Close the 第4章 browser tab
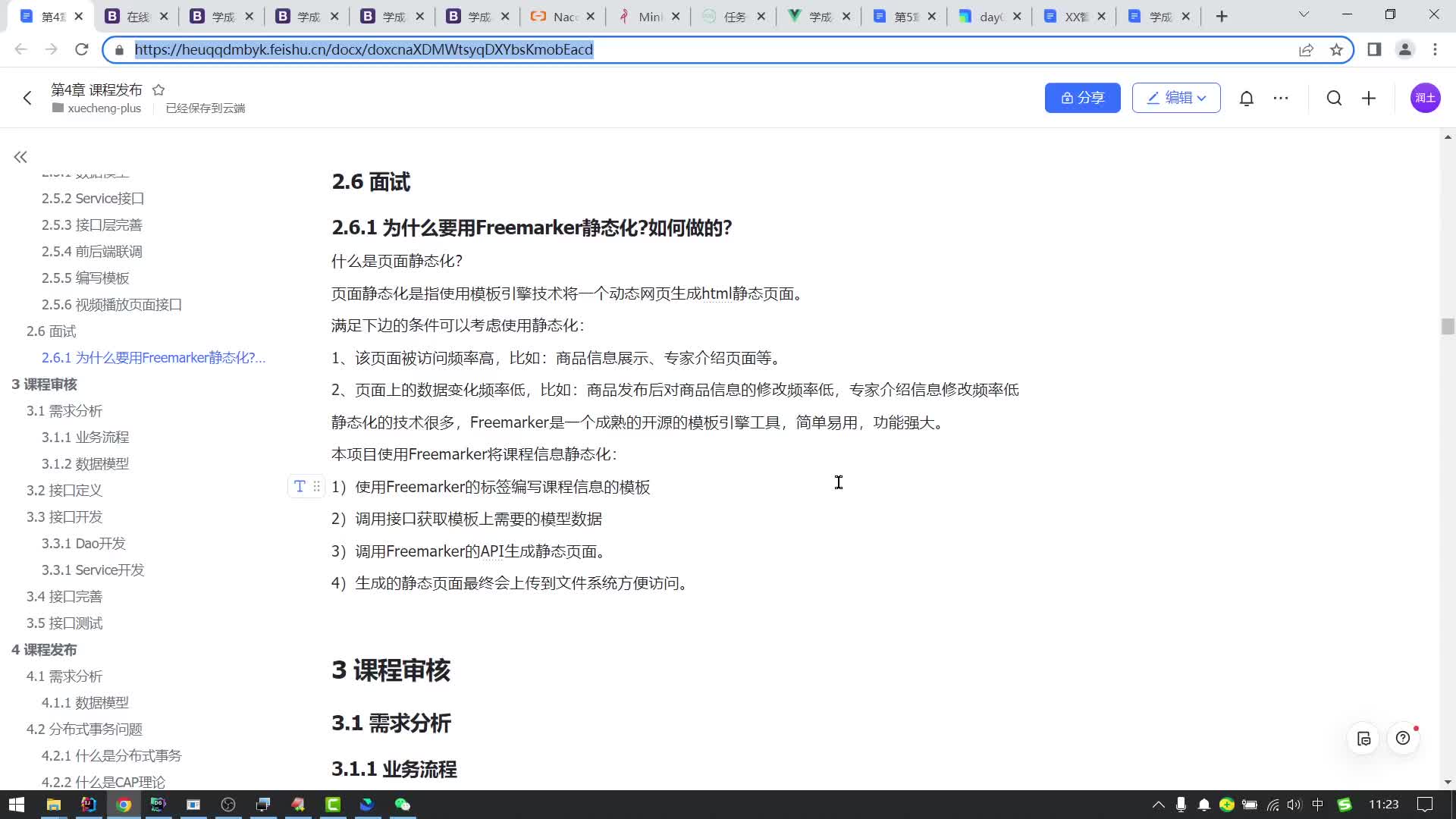The image size is (1456, 819). click(78, 16)
